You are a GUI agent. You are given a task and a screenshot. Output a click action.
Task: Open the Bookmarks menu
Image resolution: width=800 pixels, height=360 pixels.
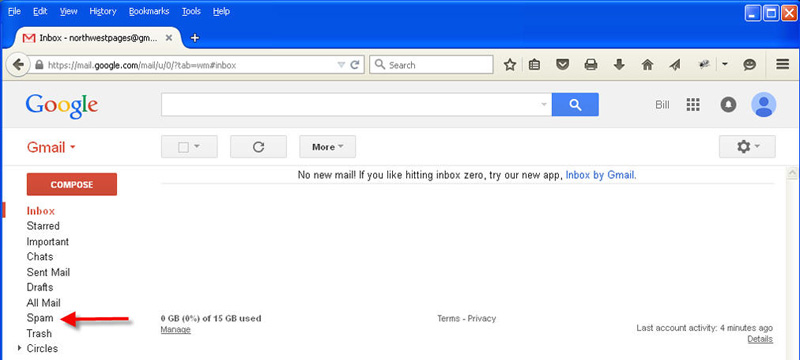pos(149,11)
